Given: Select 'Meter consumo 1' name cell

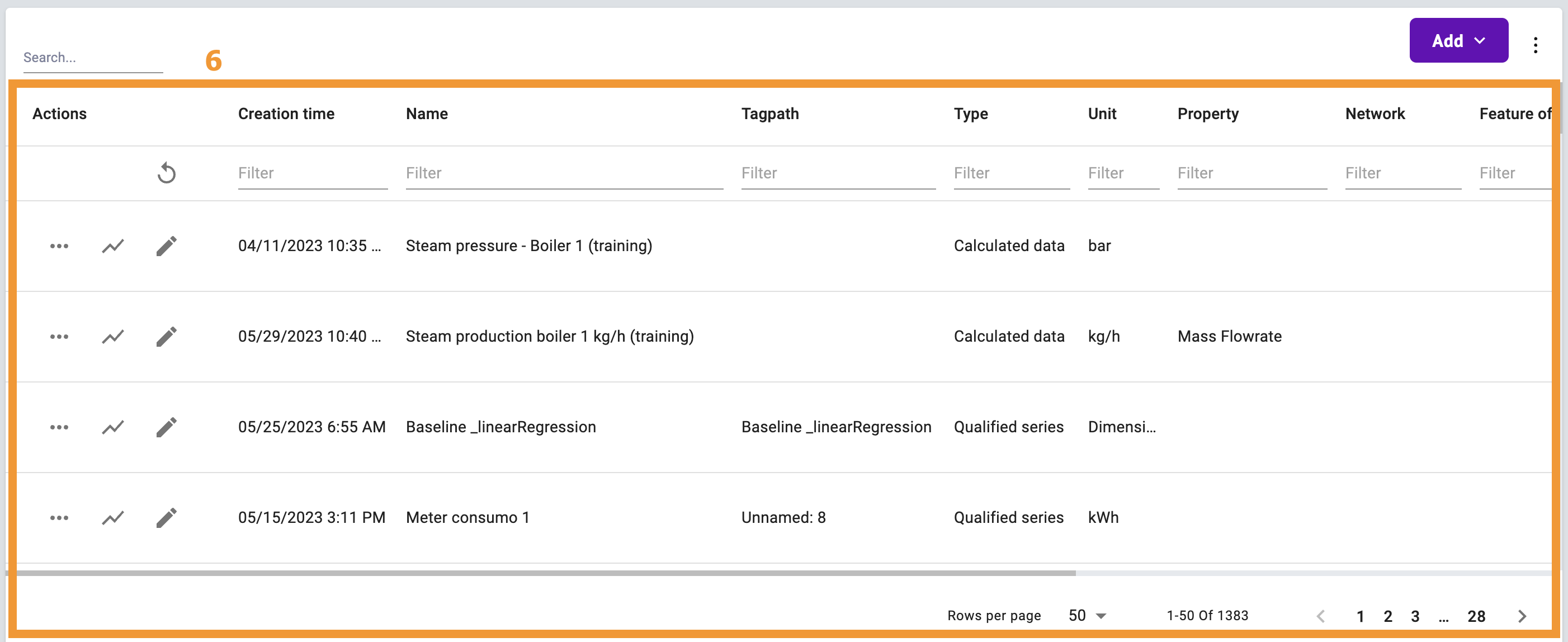Looking at the screenshot, I should tap(467, 518).
